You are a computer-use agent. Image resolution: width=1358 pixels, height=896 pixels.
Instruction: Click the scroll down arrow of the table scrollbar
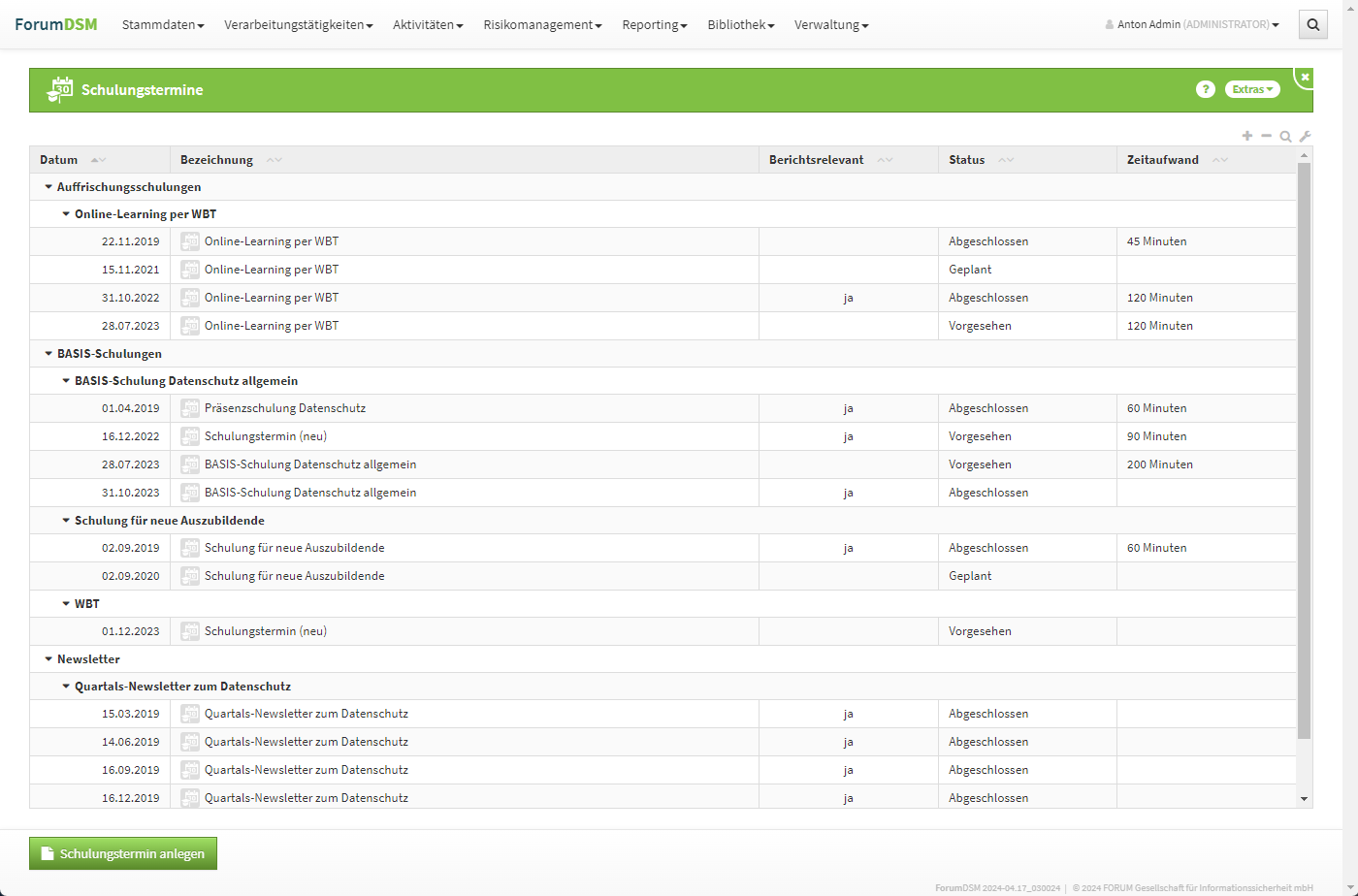(1304, 799)
